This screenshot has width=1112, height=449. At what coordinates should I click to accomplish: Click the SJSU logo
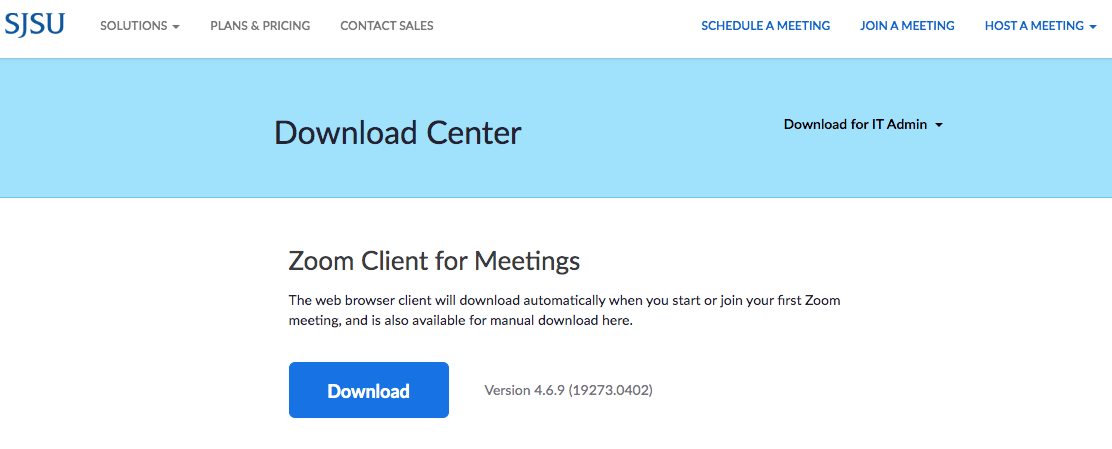[x=34, y=24]
